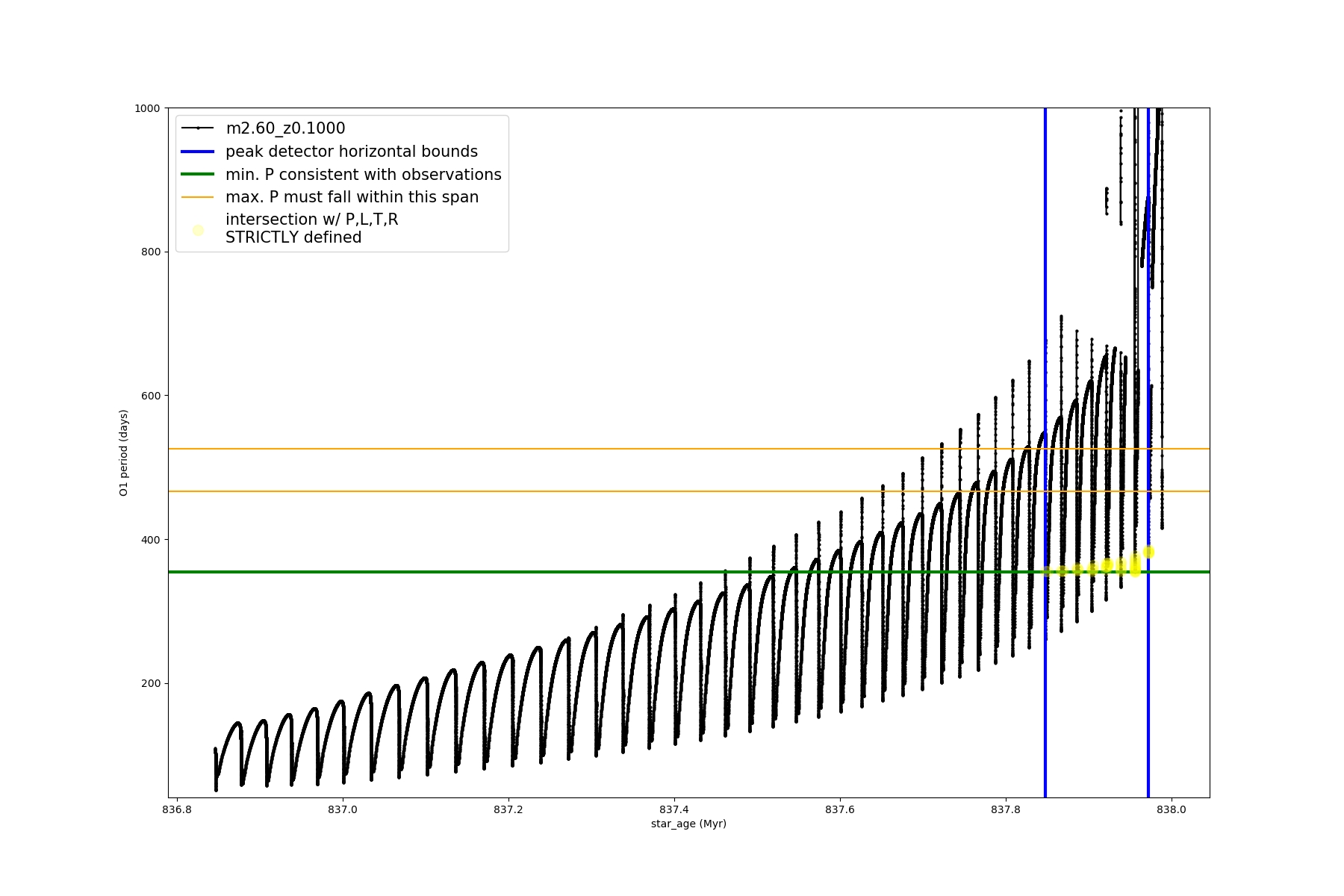Click the rightmost yellow intersection marker
This screenshot has width=1344, height=896.
pos(1148,552)
